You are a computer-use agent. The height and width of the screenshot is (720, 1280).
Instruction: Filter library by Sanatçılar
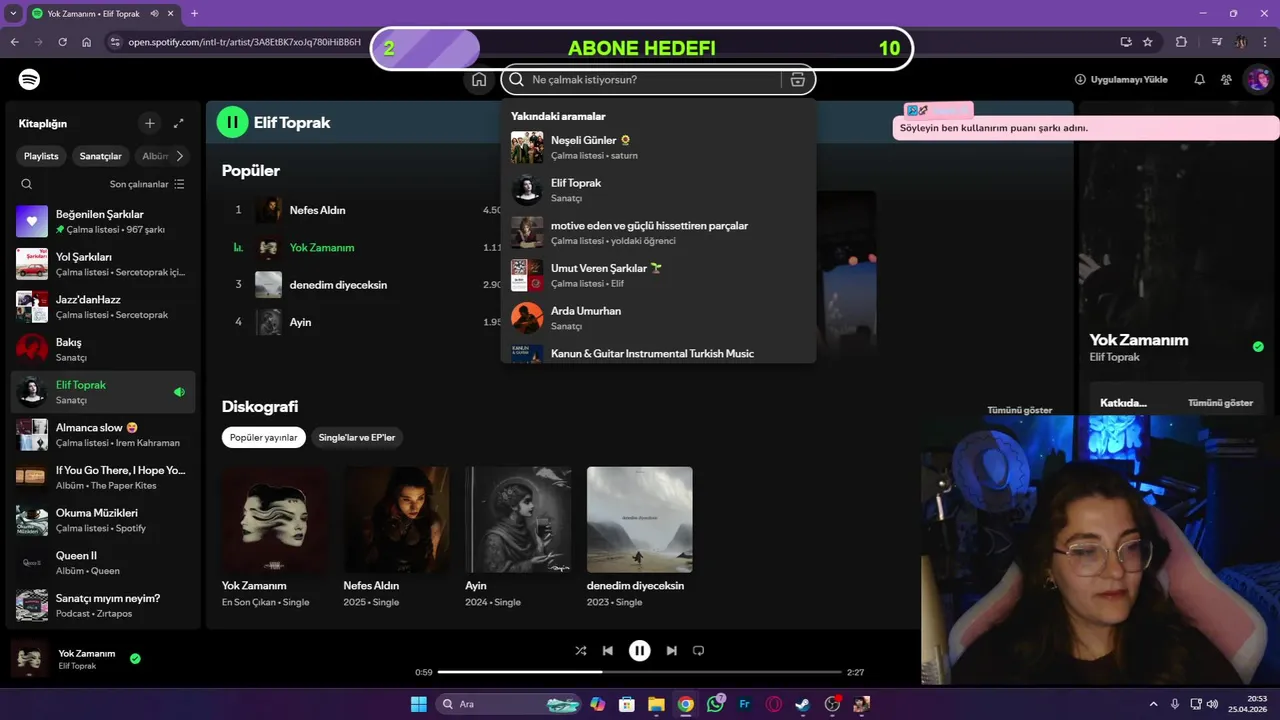point(101,156)
